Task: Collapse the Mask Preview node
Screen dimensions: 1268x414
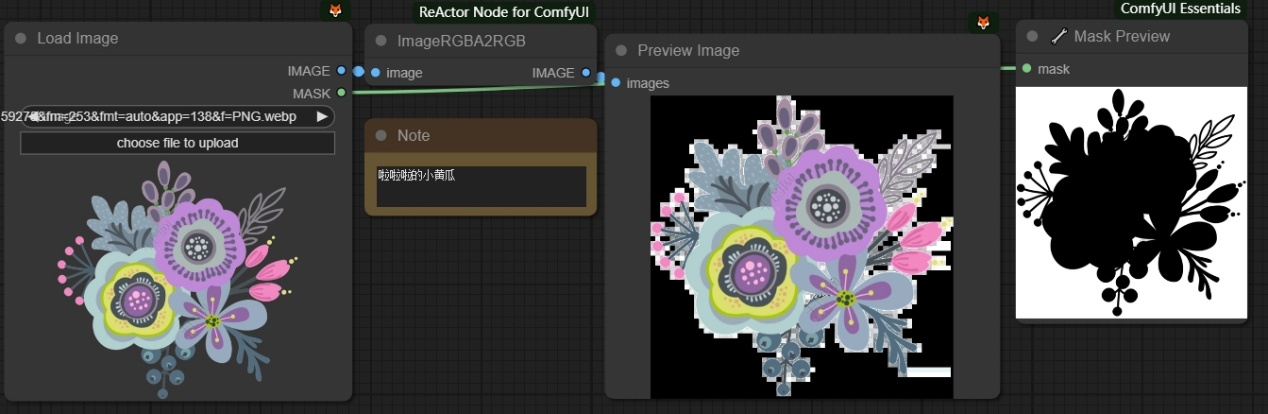Action: click(x=1033, y=36)
